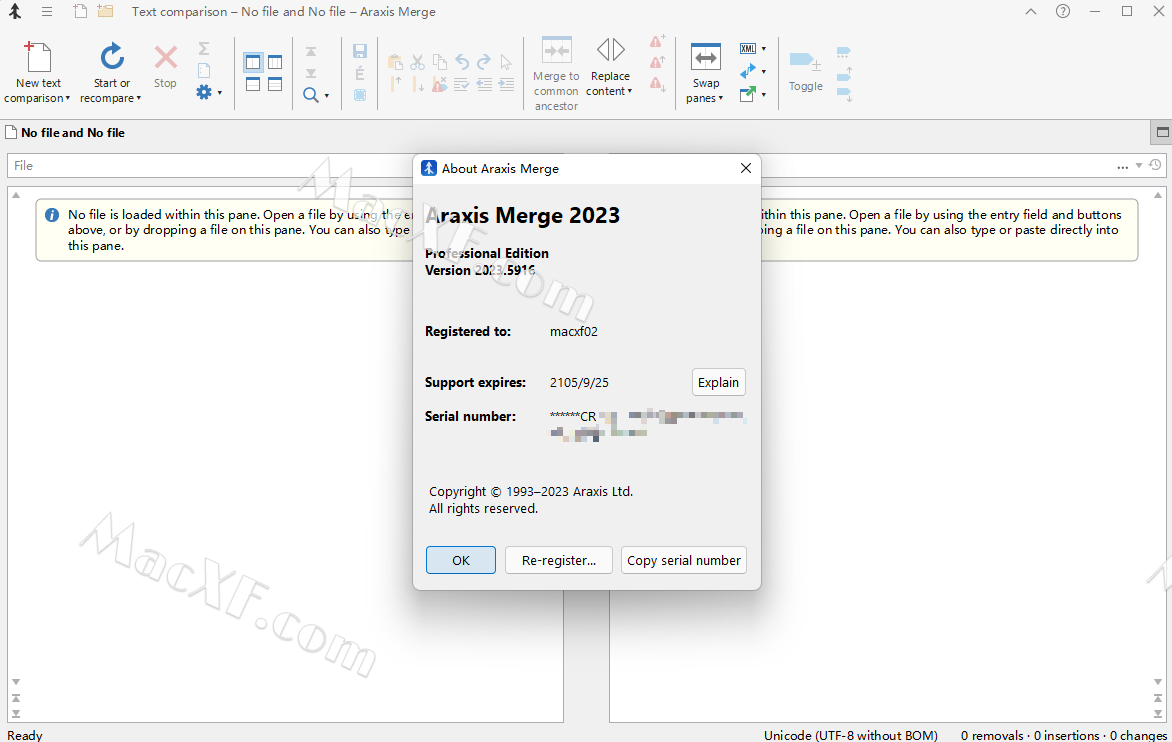Close the About Araxis Merge dialog

point(745,169)
